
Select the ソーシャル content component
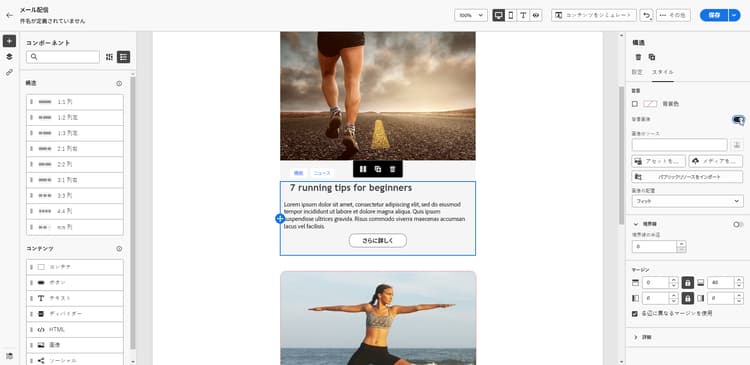[75, 361]
